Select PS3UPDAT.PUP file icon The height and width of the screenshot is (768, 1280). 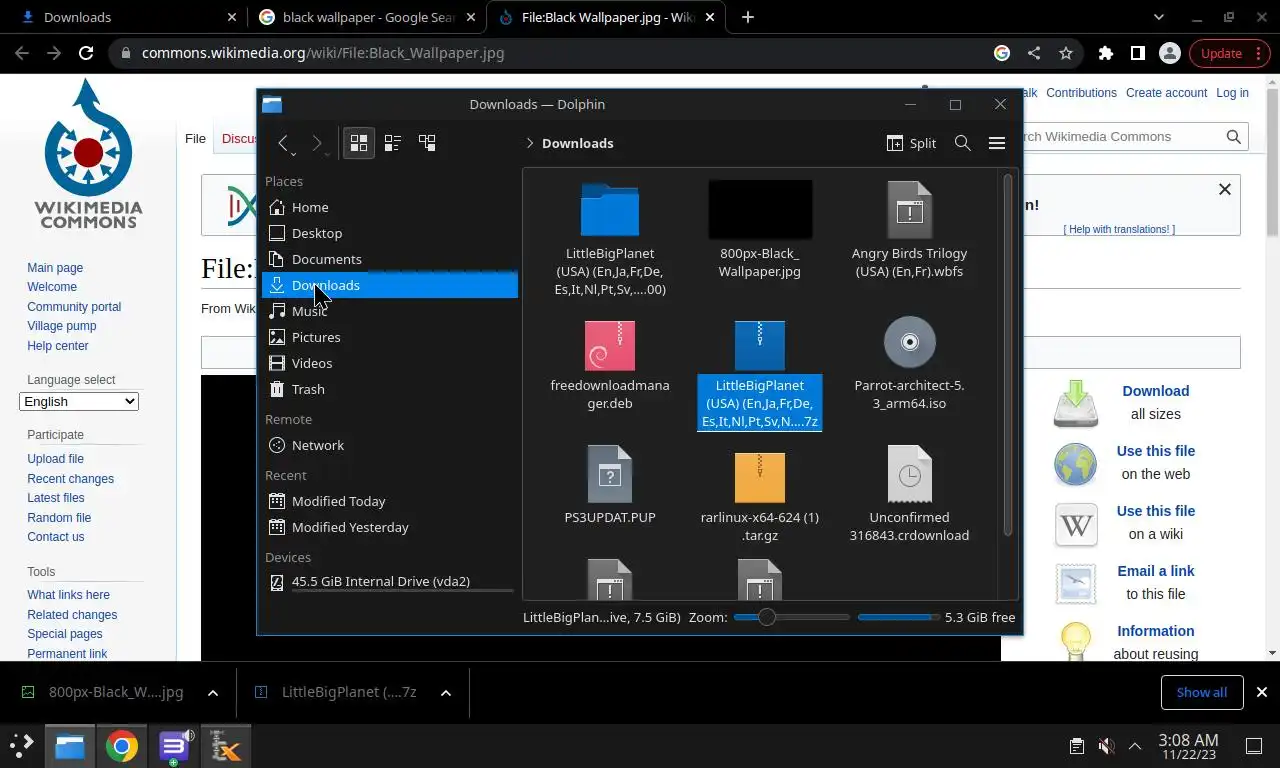610,474
